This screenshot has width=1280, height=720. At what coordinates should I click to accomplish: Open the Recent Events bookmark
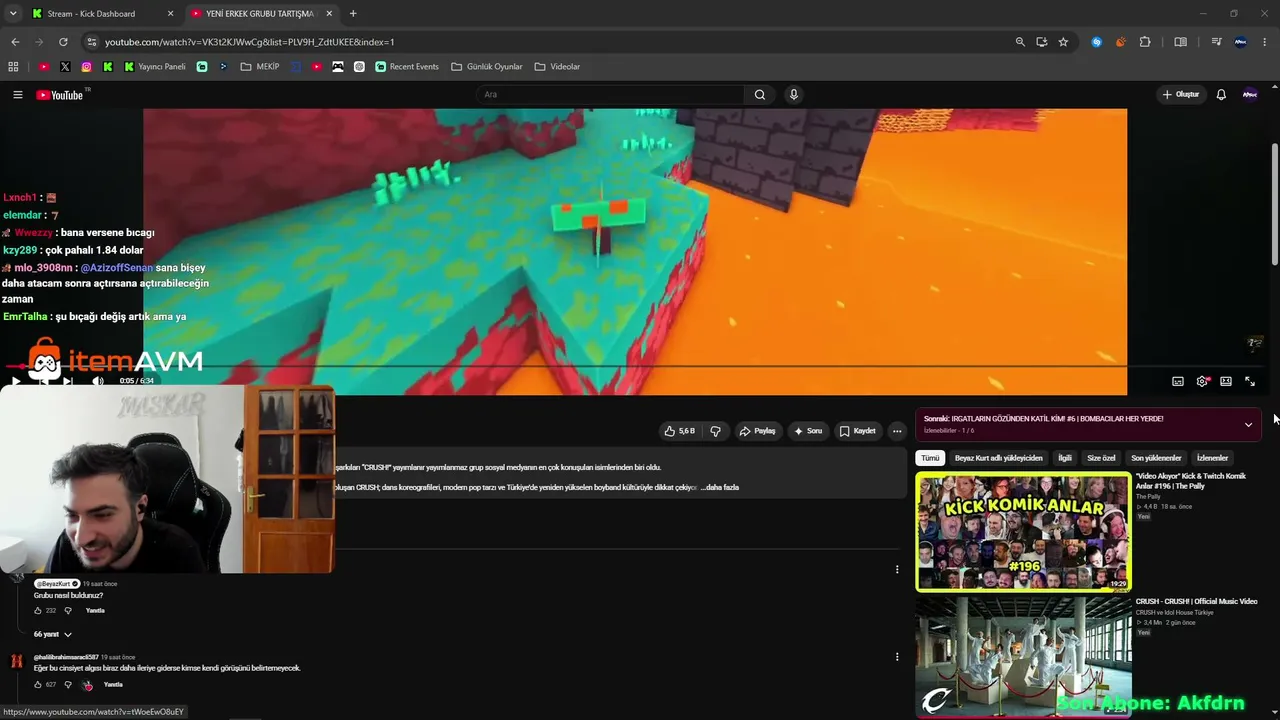[407, 67]
